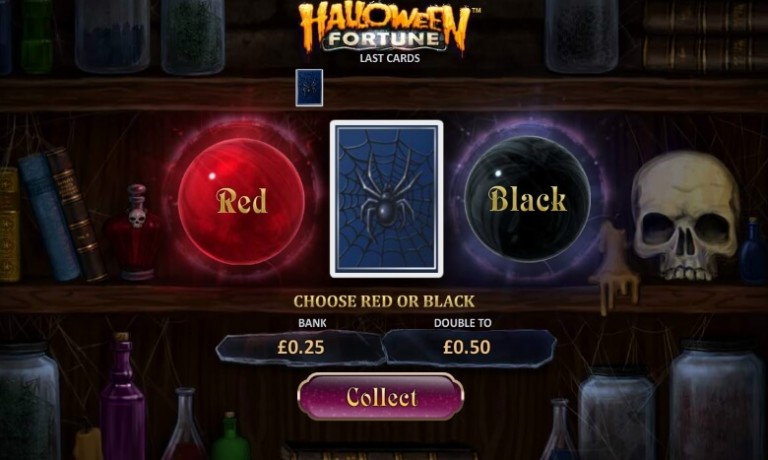Click the small last card thumbnail
Viewport: 768px width, 460px height.
pos(309,88)
